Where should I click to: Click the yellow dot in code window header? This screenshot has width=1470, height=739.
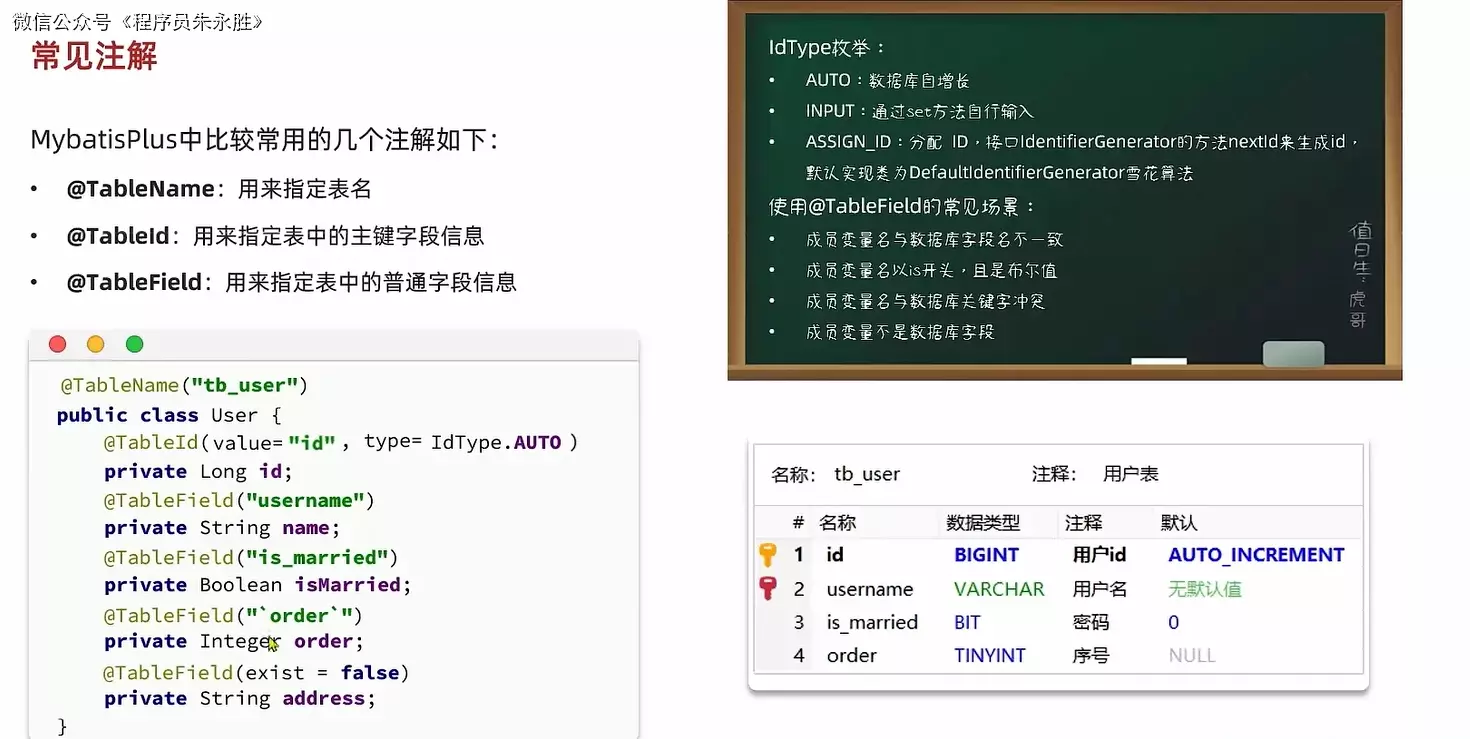95,344
